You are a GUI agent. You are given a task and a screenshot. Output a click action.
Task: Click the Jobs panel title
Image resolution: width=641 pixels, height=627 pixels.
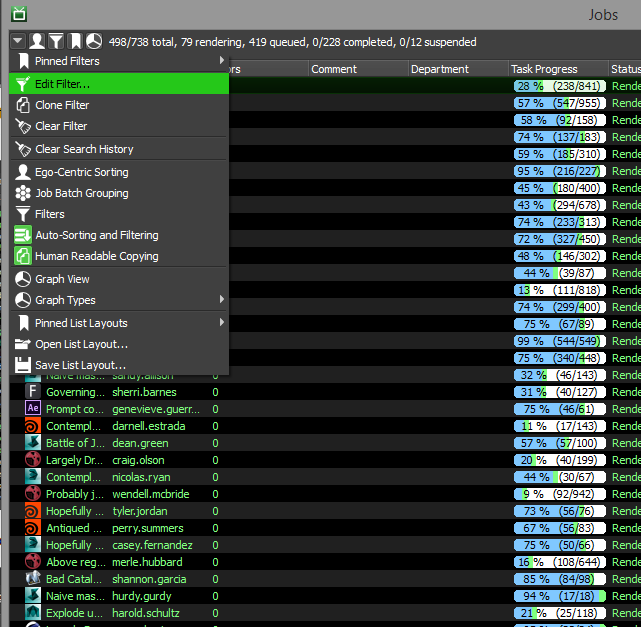tap(603, 15)
